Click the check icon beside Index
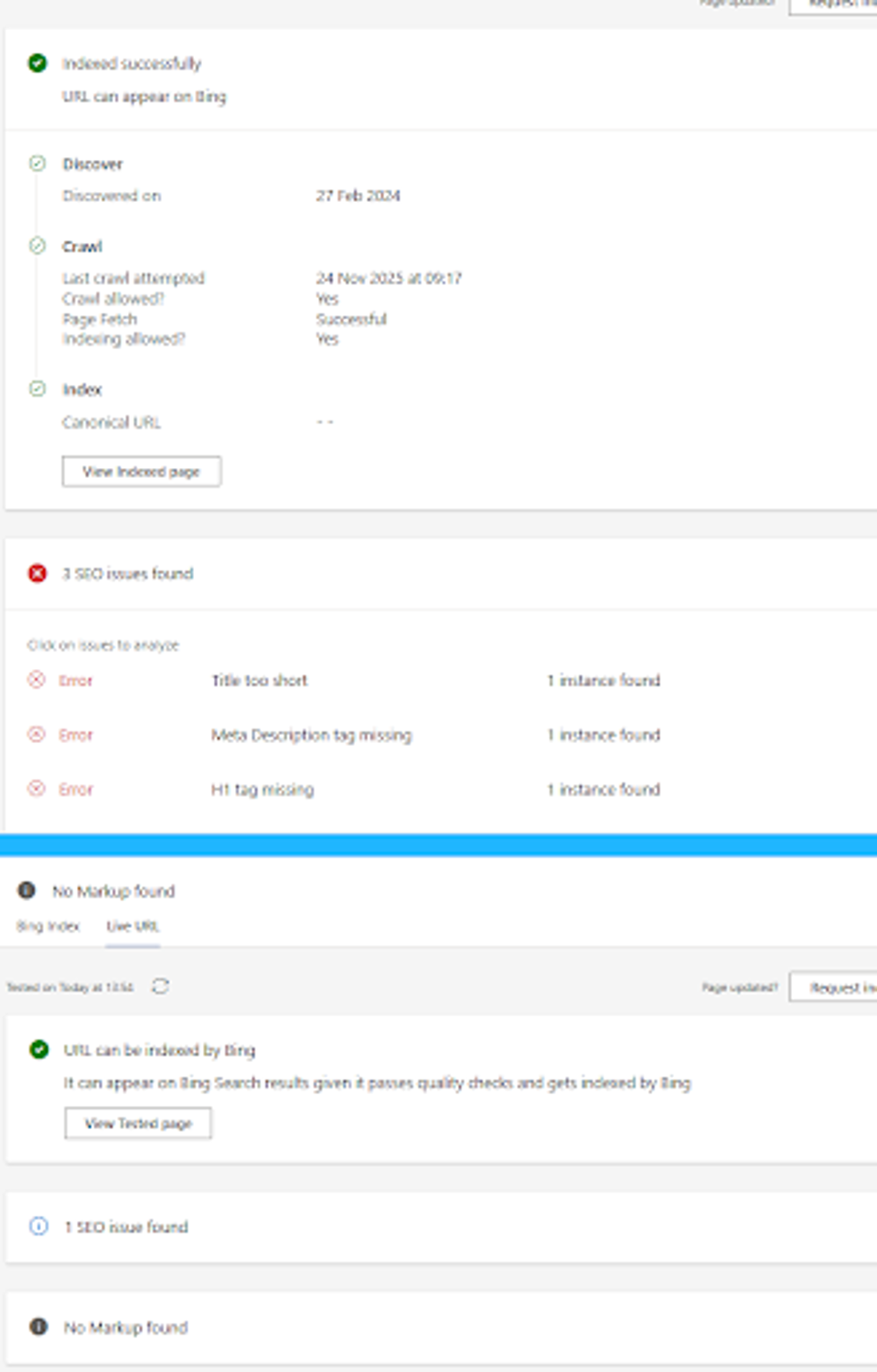 click(x=37, y=389)
